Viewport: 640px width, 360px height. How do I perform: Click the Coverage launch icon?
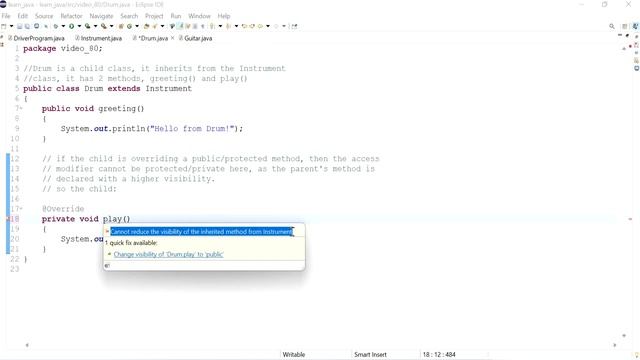pos(88,26)
